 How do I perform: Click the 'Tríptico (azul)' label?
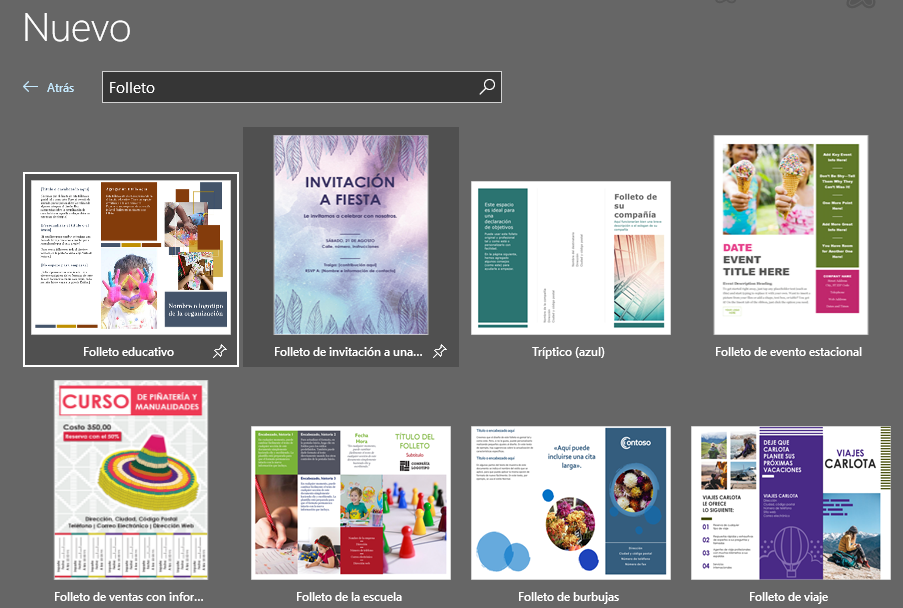point(568,352)
